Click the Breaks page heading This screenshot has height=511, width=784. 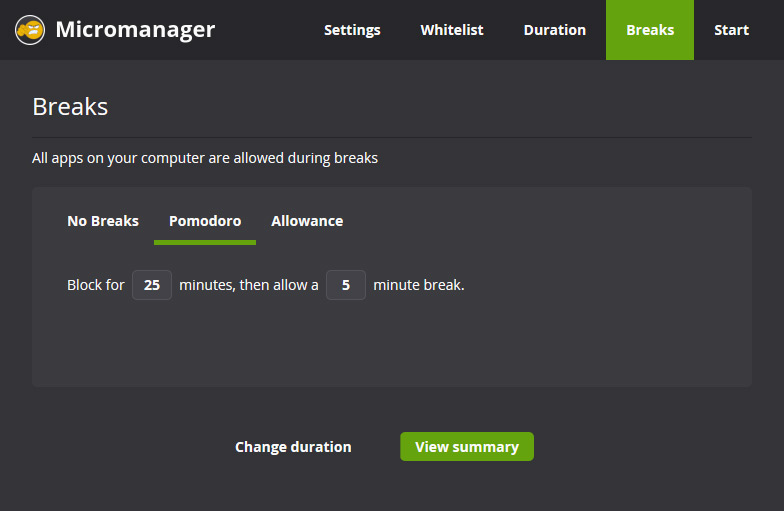tap(70, 106)
